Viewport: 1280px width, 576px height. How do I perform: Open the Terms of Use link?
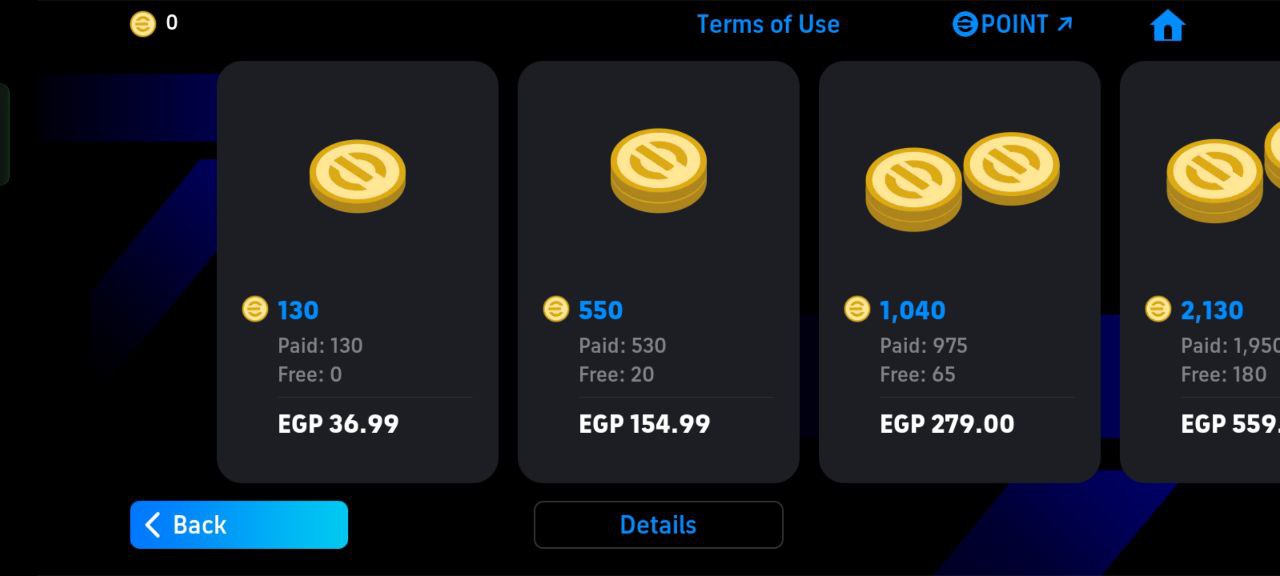click(768, 24)
